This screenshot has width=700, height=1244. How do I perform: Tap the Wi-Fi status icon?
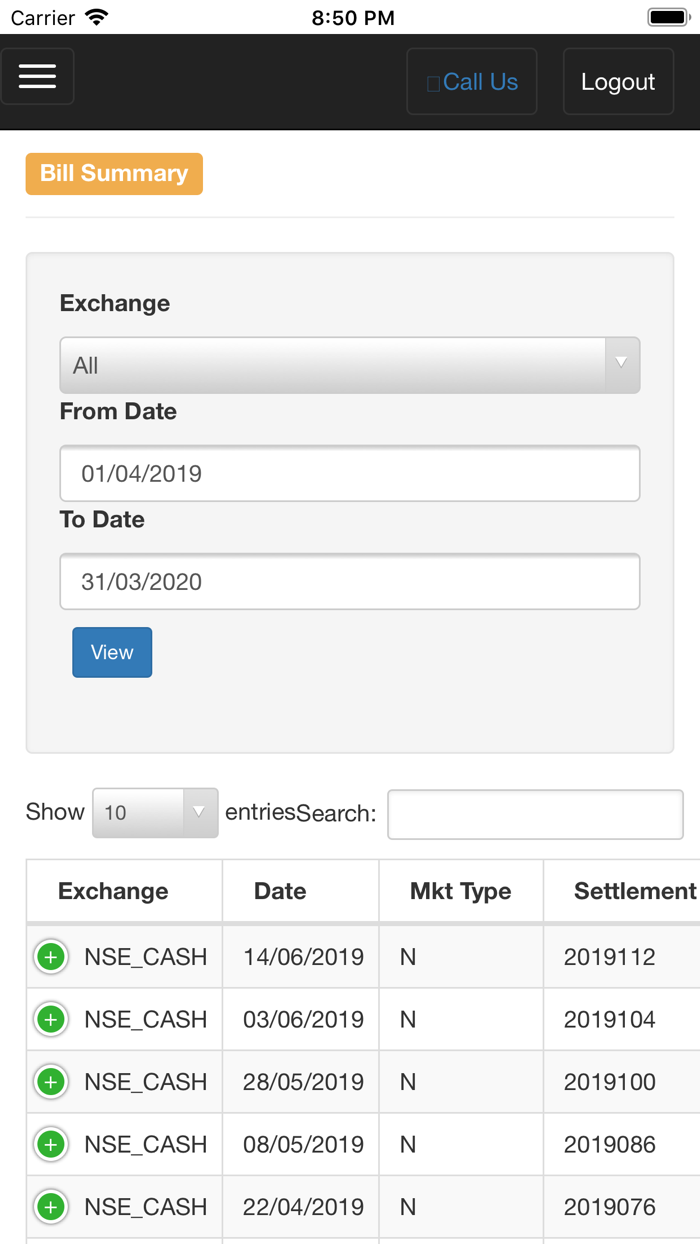97,17
